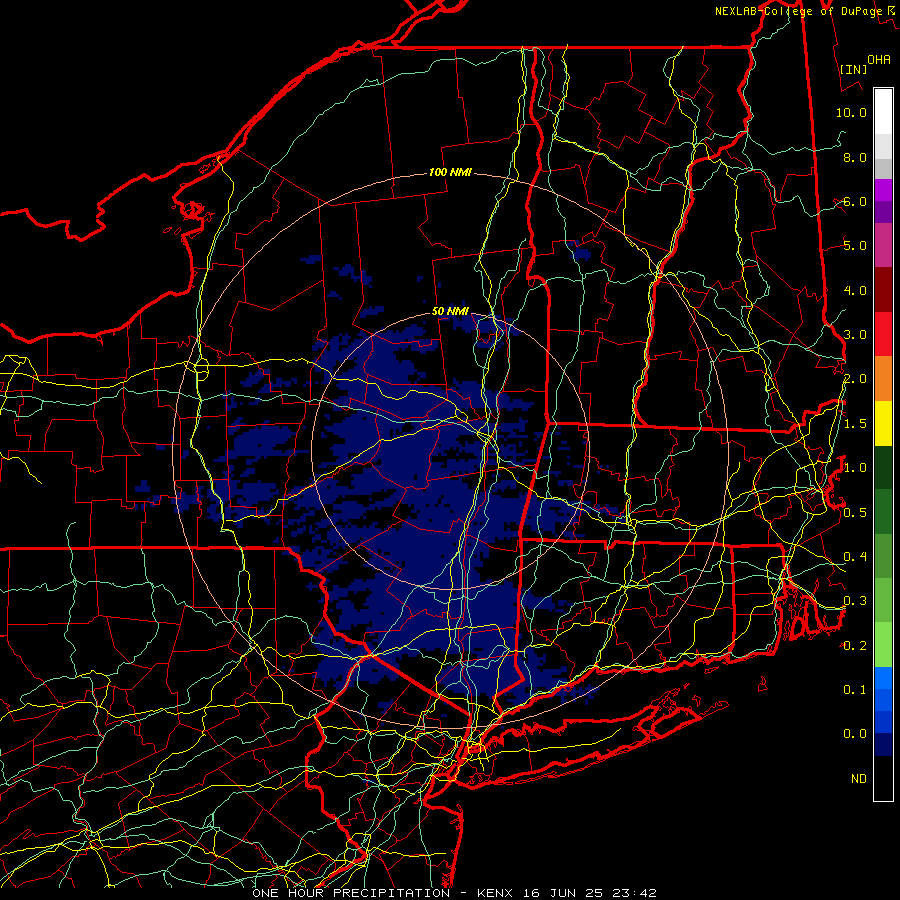Click the [IN] units label

pos(853,69)
